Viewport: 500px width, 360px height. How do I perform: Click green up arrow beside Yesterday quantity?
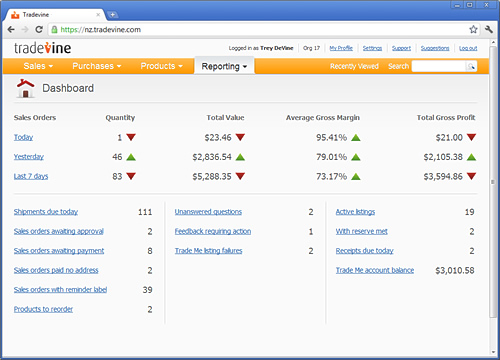click(131, 157)
